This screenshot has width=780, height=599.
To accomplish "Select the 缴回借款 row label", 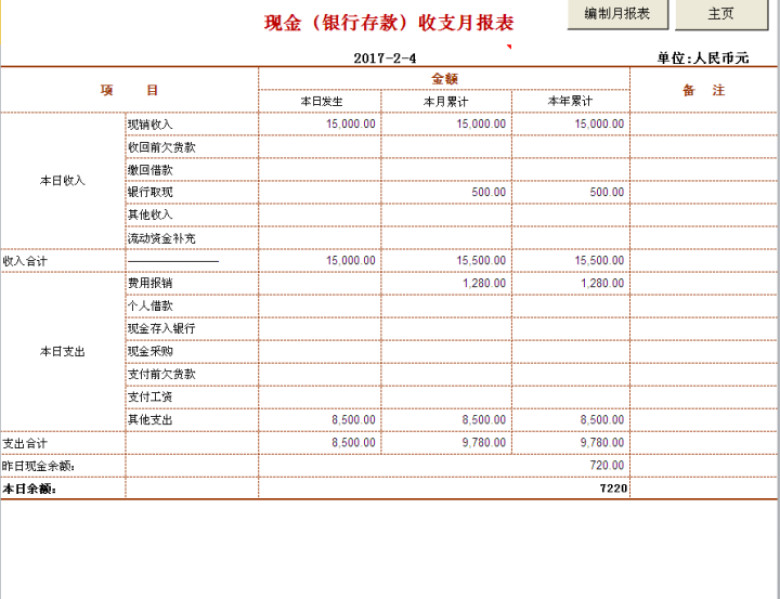I will pos(150,170).
